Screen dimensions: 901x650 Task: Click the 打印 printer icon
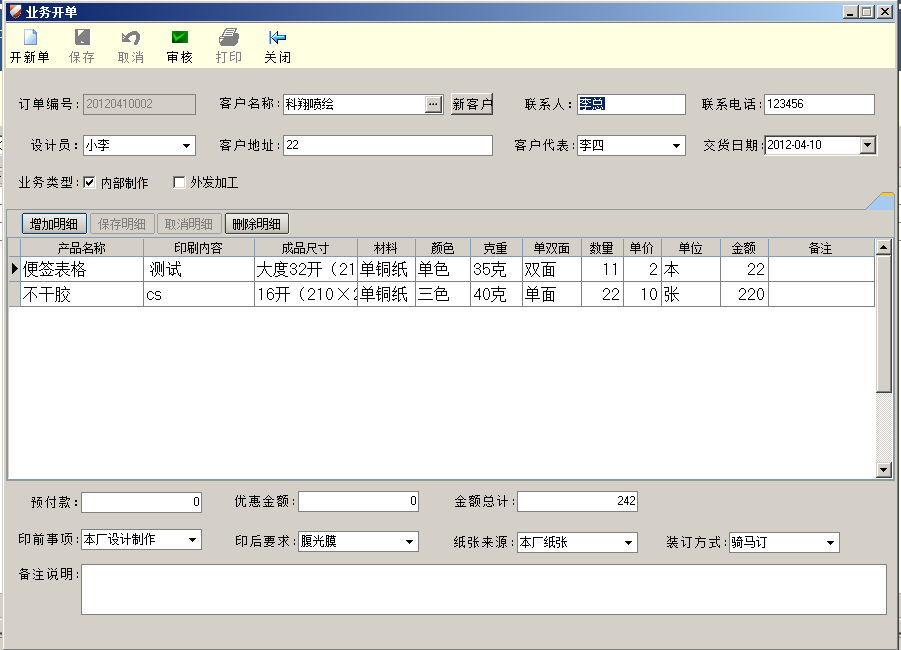[229, 38]
